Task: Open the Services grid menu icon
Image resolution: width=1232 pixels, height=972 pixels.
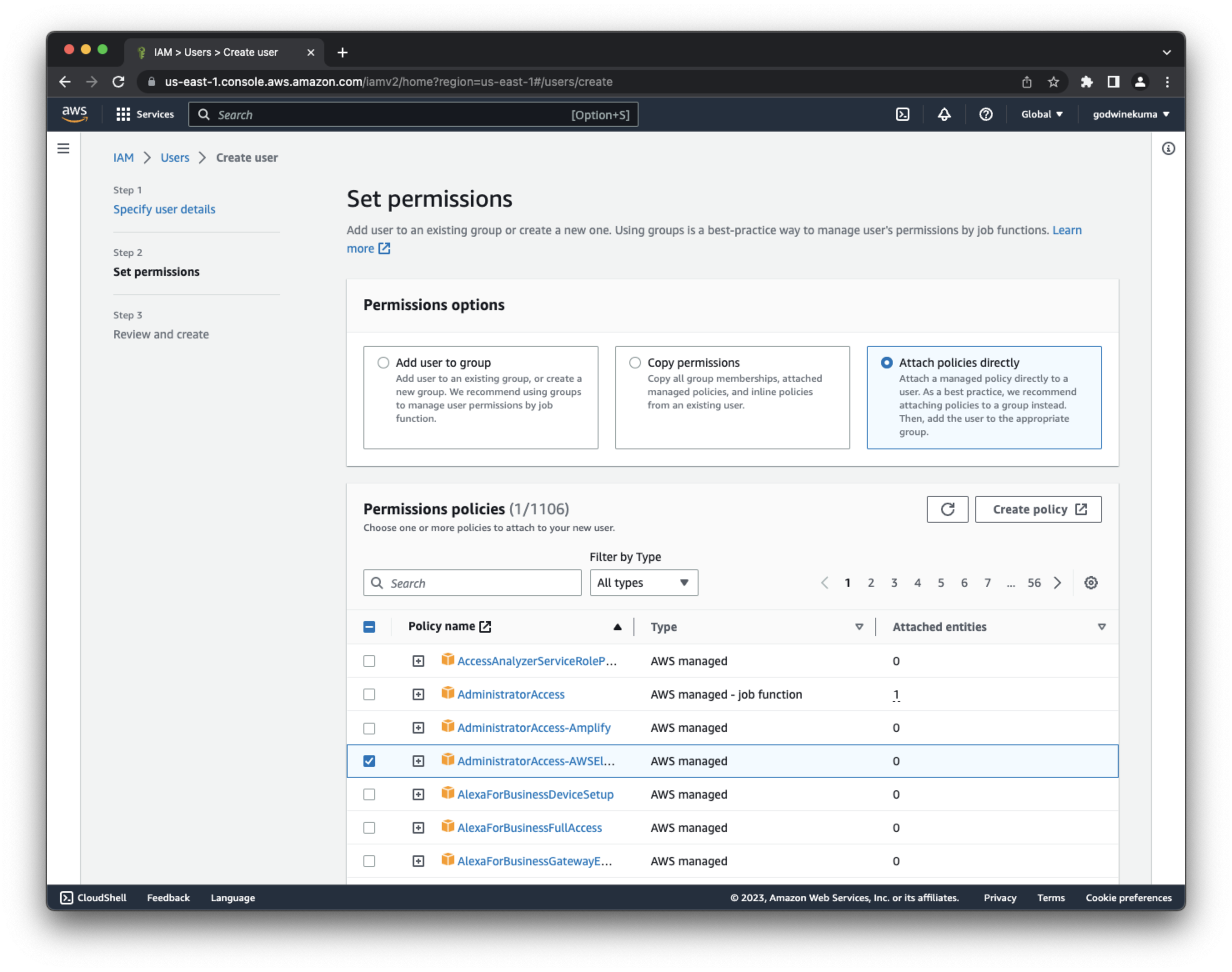Action: pyautogui.click(x=123, y=114)
